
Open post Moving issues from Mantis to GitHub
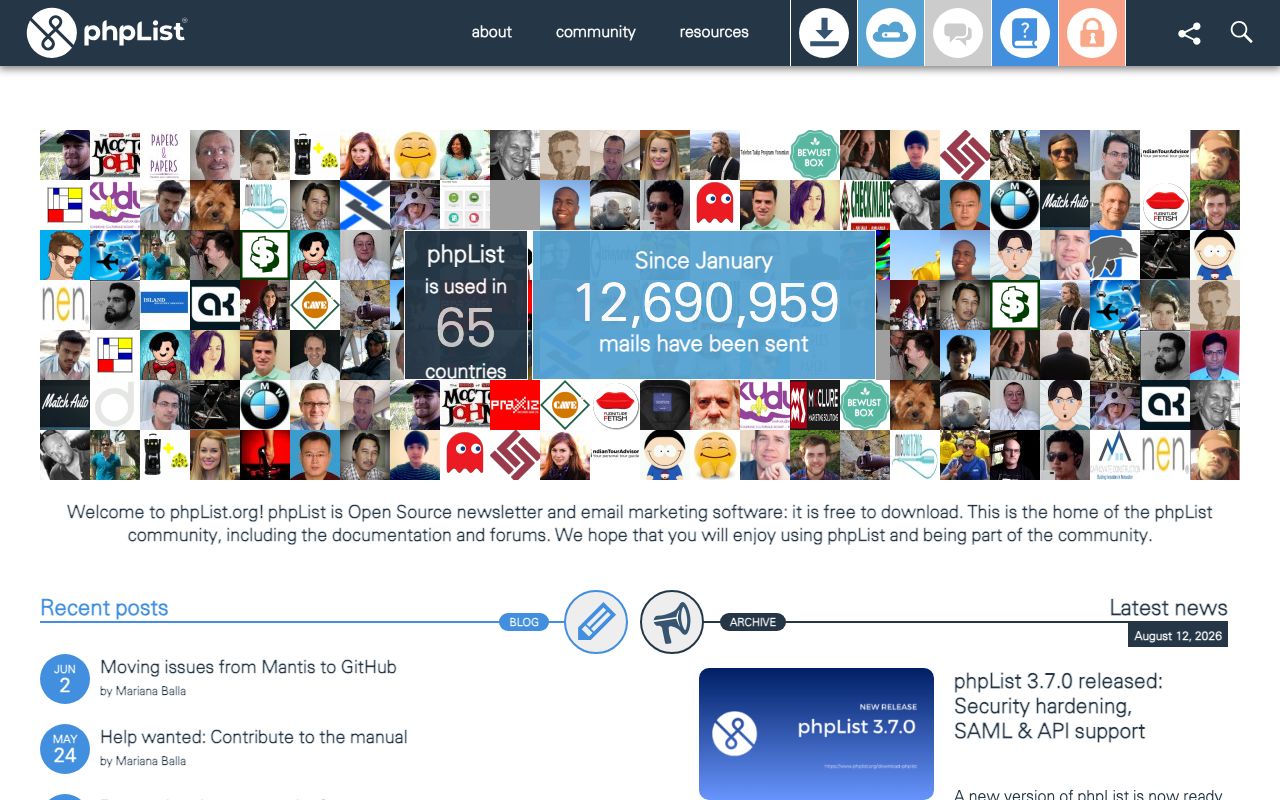248,667
